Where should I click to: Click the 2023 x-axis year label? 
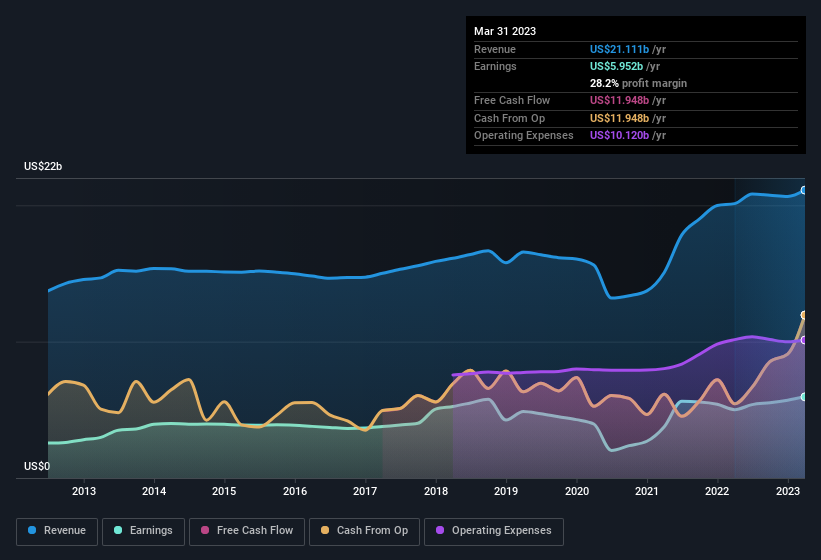788,491
